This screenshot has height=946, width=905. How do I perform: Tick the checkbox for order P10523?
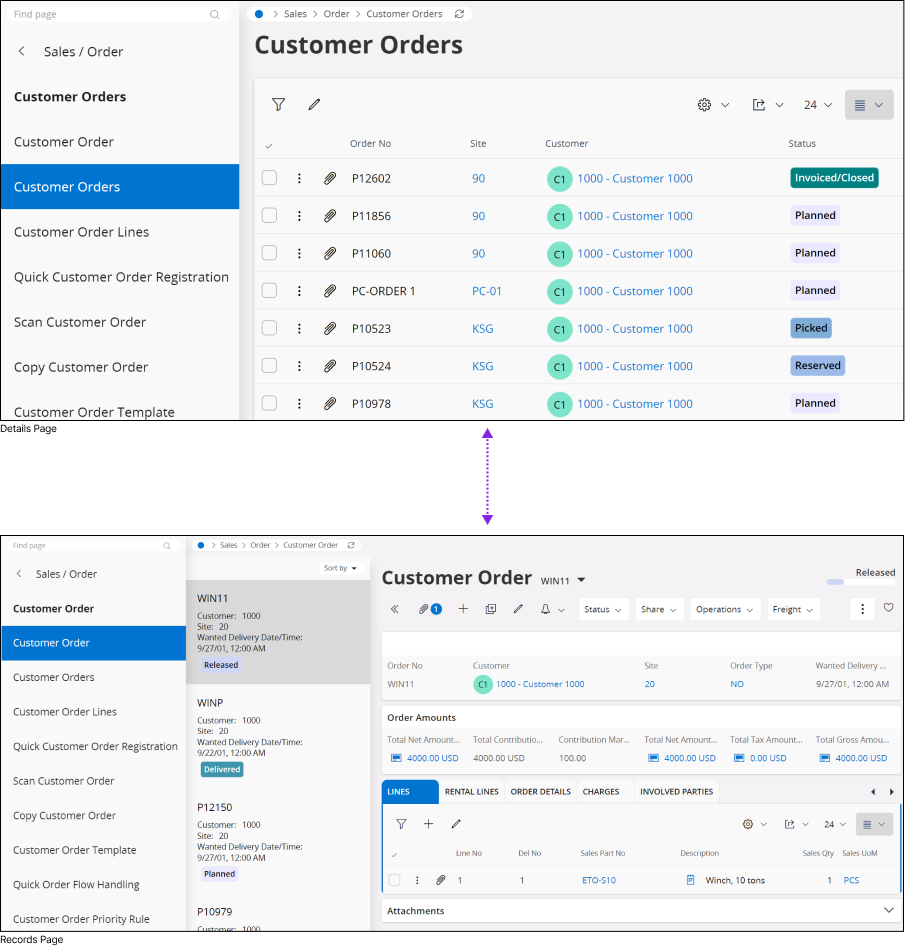tap(269, 328)
